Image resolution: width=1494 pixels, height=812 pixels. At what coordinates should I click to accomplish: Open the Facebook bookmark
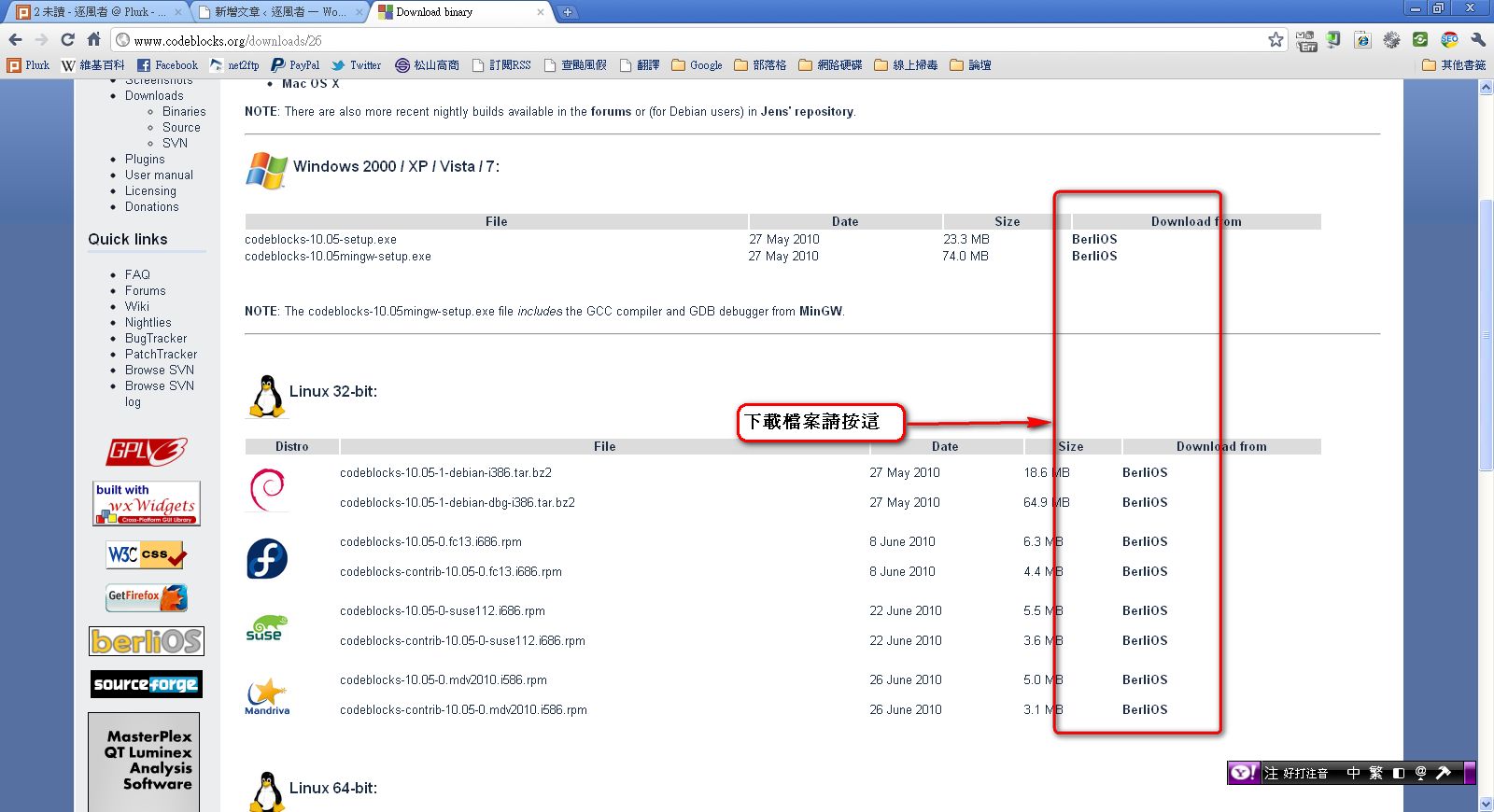(167, 64)
